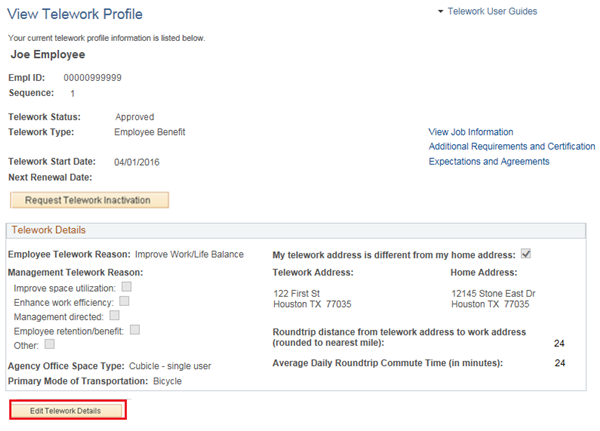Toggle the Other reason checkbox
The width and height of the screenshot is (600, 431).
click(50, 343)
